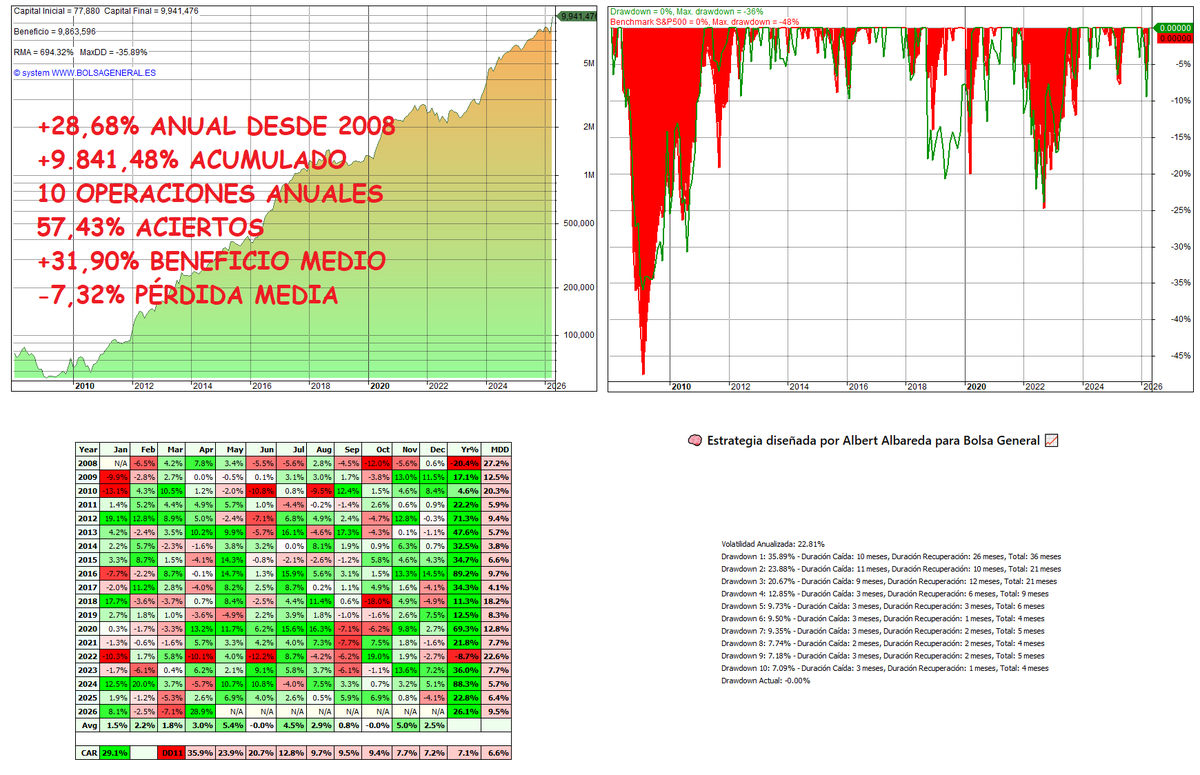This screenshot has width=1200, height=775.
Task: Click the chart emoji after Bolsa General
Action: (x=1050, y=440)
